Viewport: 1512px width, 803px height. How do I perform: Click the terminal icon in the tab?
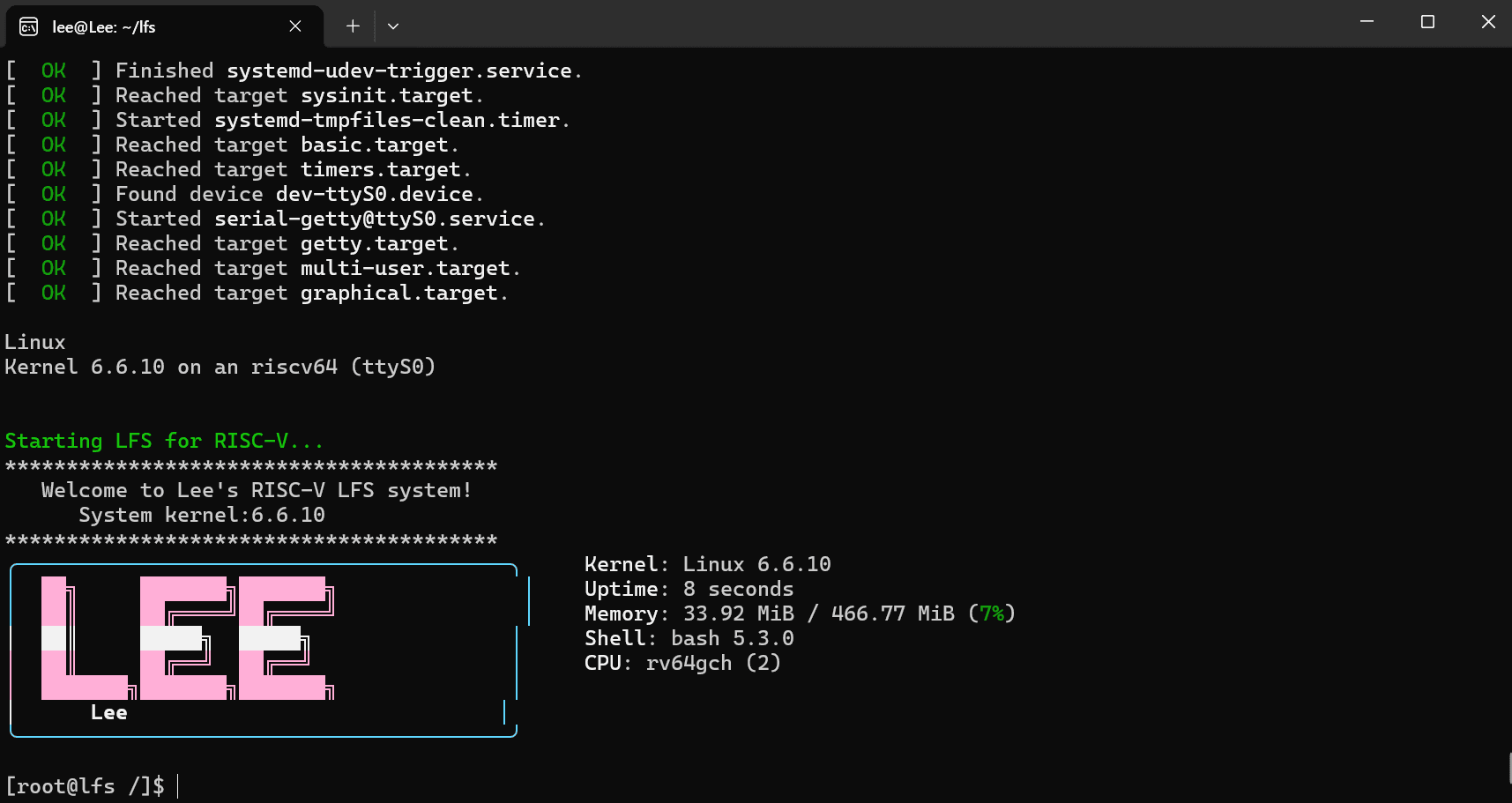point(27,27)
